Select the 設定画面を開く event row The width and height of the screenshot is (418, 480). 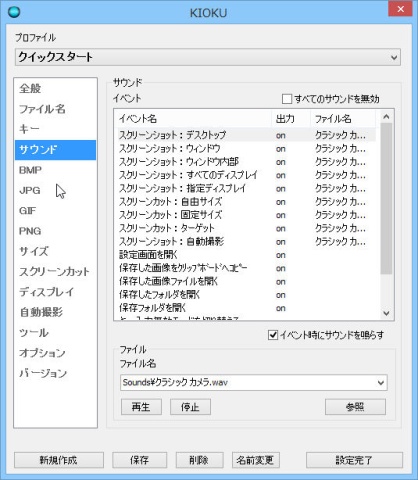click(x=247, y=255)
